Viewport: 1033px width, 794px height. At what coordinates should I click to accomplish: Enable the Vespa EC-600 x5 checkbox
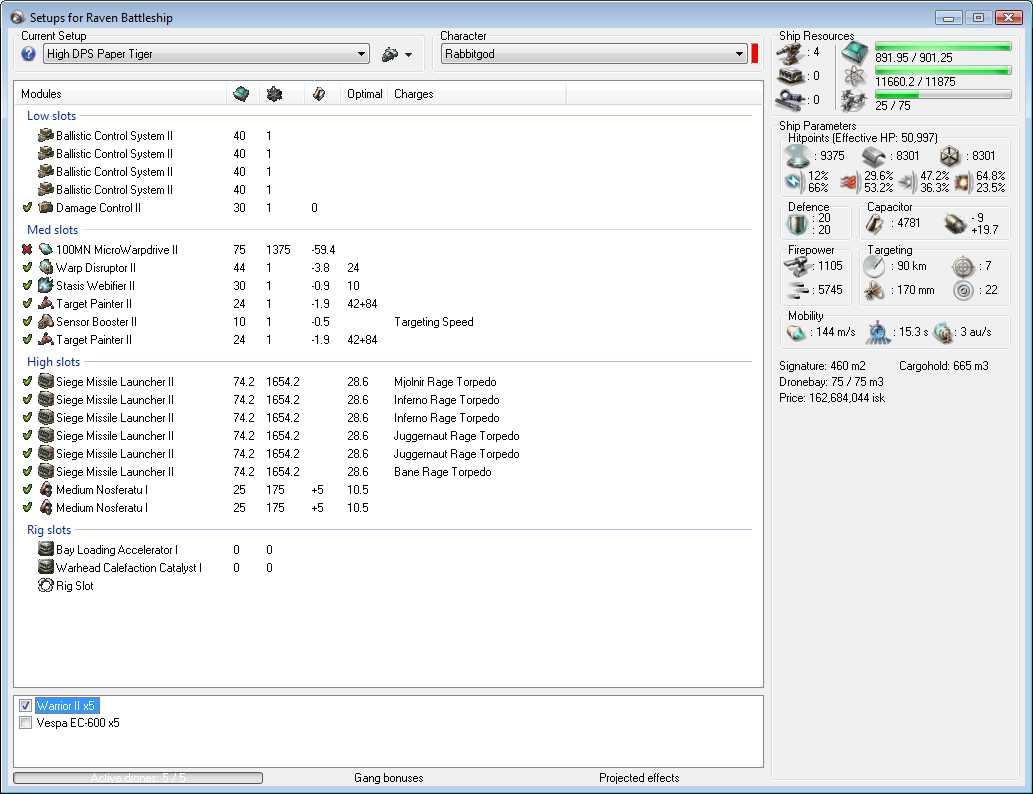click(26, 723)
